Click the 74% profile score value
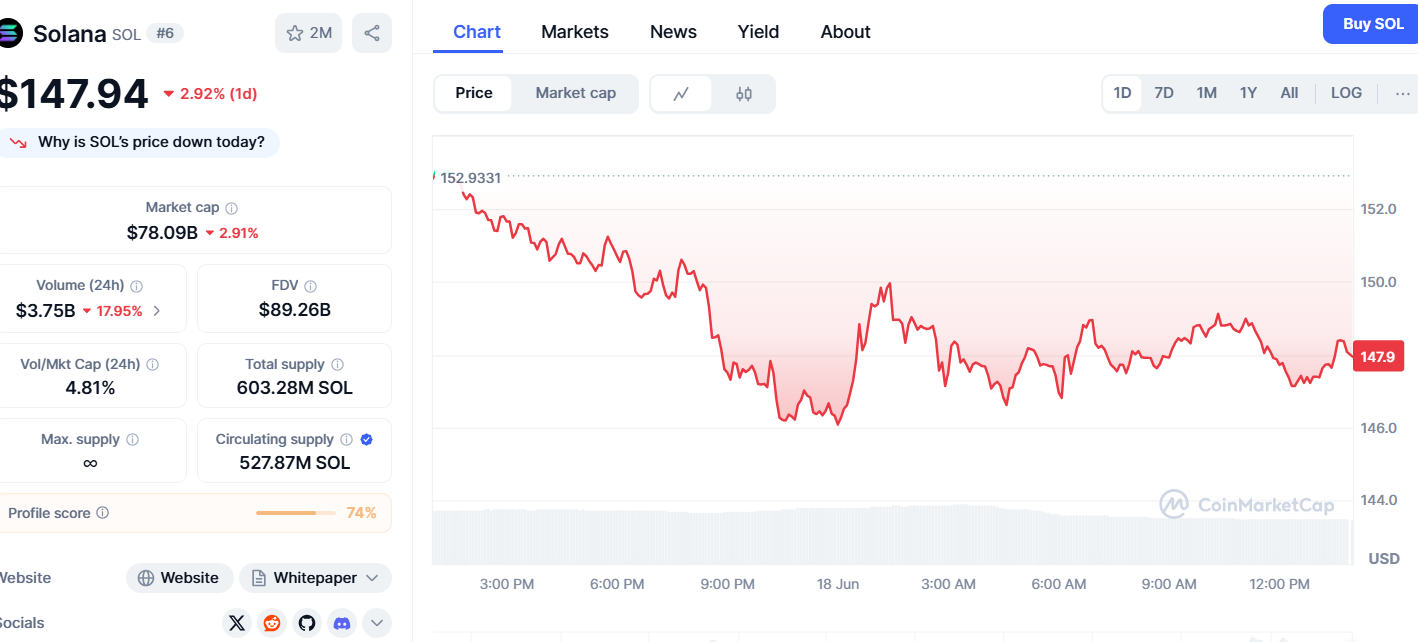 coord(361,513)
